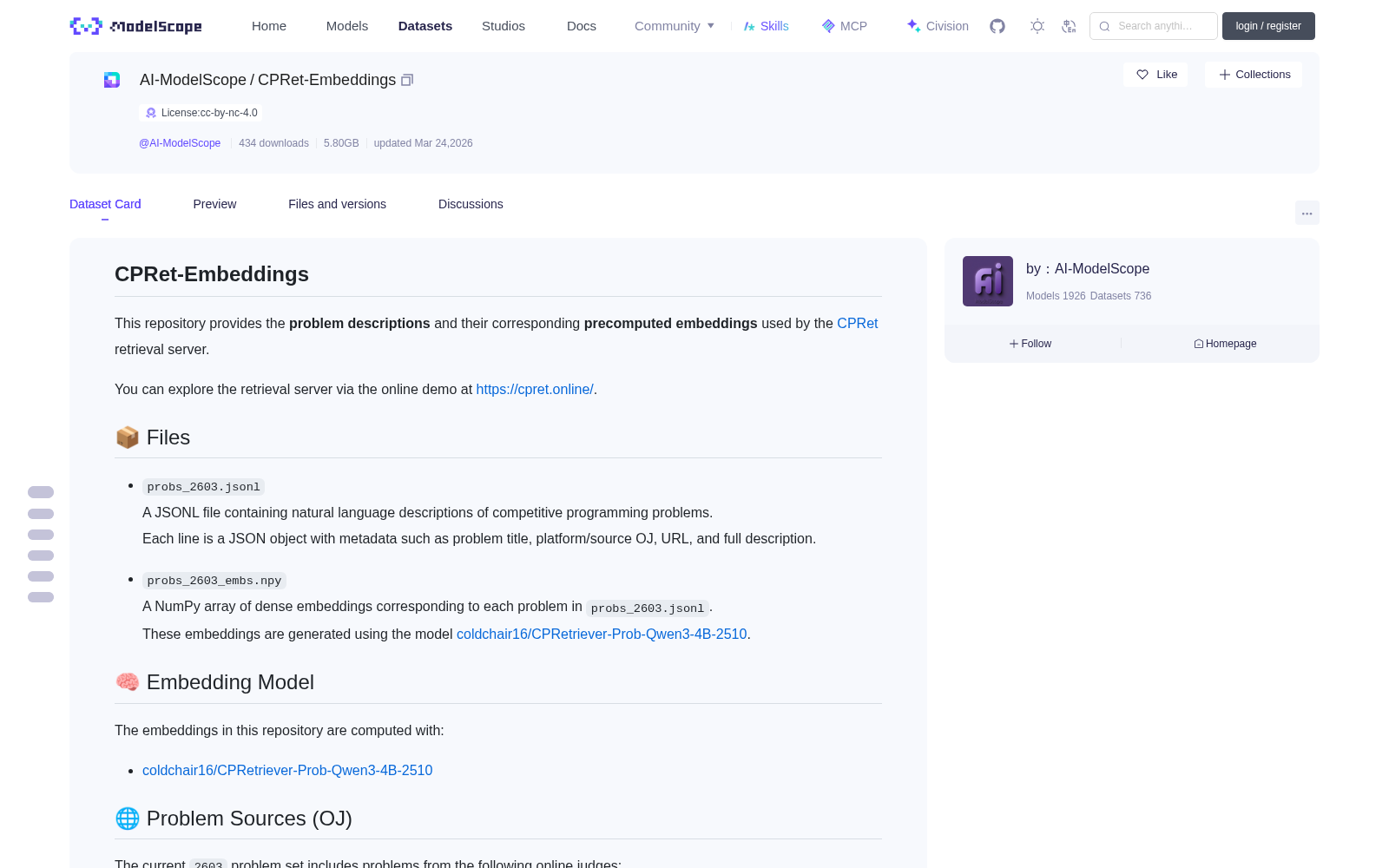Open the GitHub icon link
The height and width of the screenshot is (868, 1389).
tap(997, 26)
